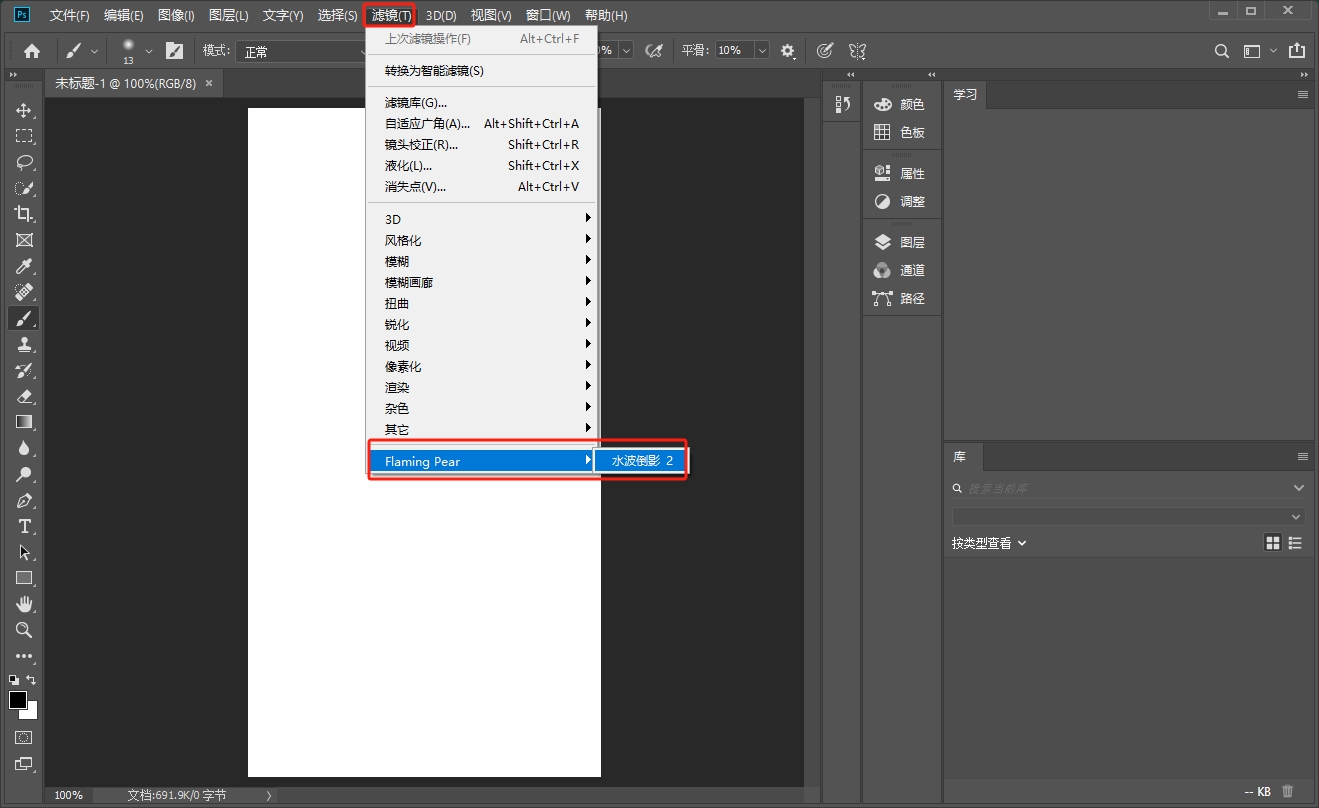Open the 图层 layers panel button
1319x808 pixels.
point(900,242)
